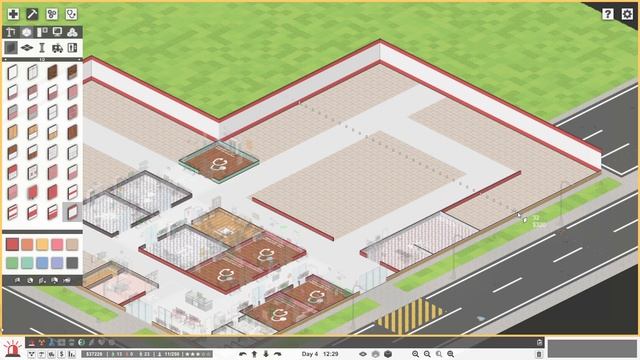Switch to the monitor equipment tab
The image size is (640, 360).
tap(57, 32)
